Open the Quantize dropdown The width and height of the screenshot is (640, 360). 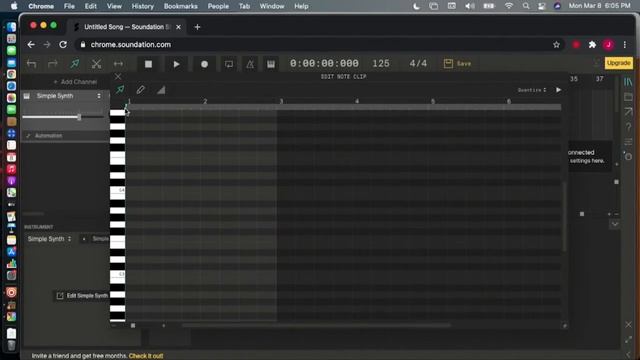[532, 90]
